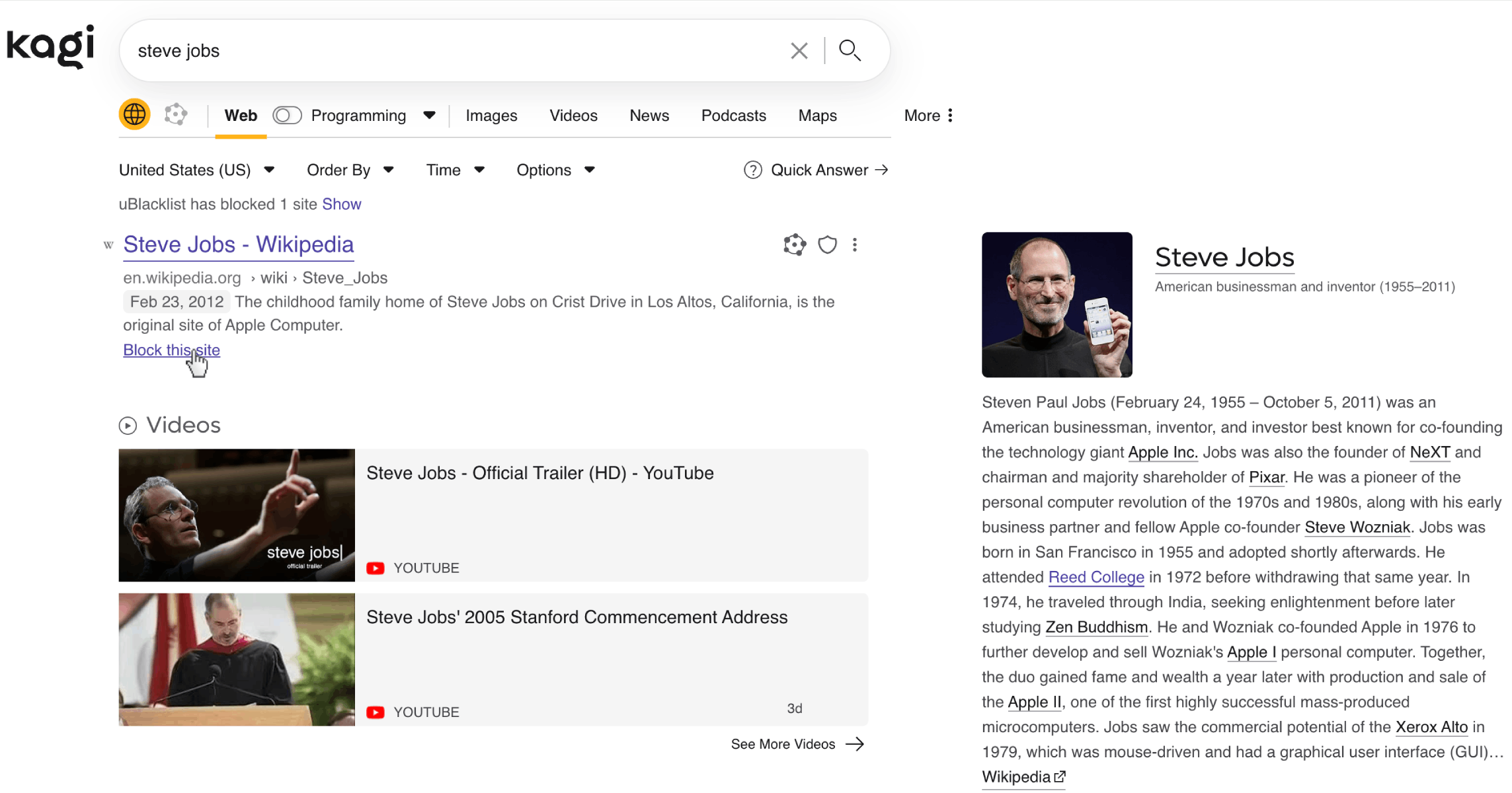This screenshot has height=793, width=1512.
Task: Expand the lens dropdown arrow after Programming
Action: [429, 115]
